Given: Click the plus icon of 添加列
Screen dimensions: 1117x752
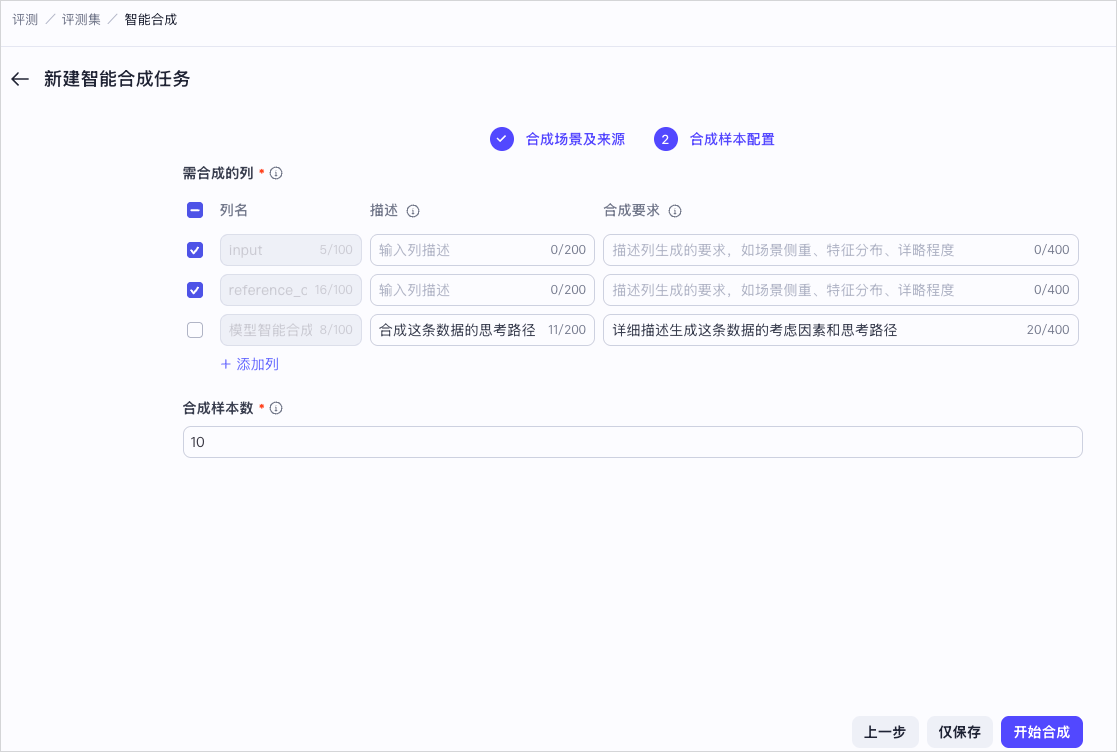Looking at the screenshot, I should (x=226, y=364).
